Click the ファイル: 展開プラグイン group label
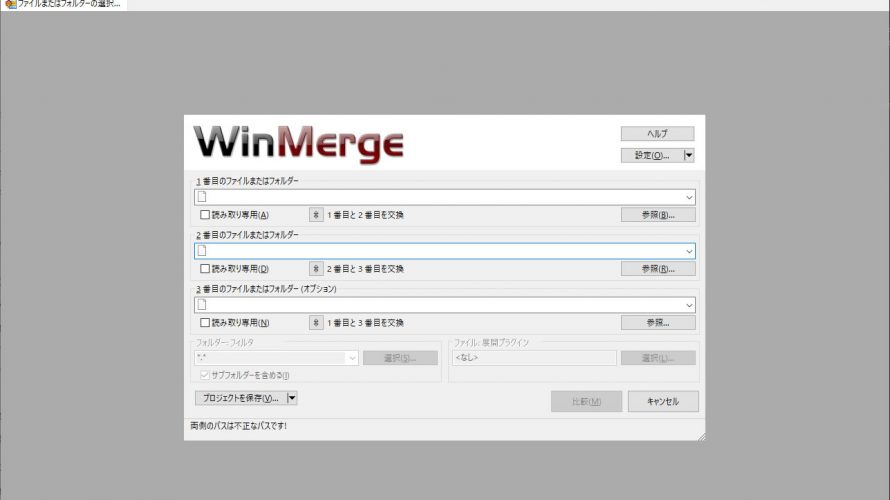Screen dimensions: 890x500 (x=491, y=343)
